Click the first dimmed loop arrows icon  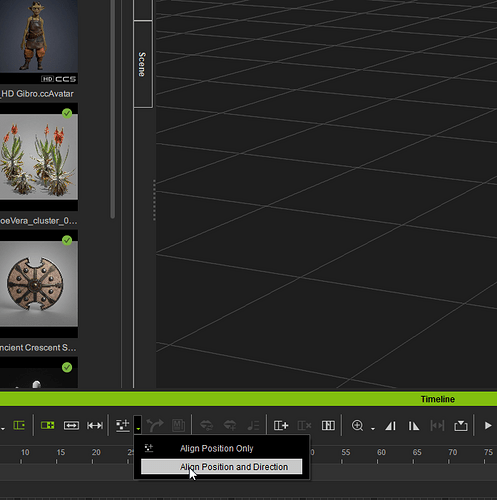coord(206,425)
